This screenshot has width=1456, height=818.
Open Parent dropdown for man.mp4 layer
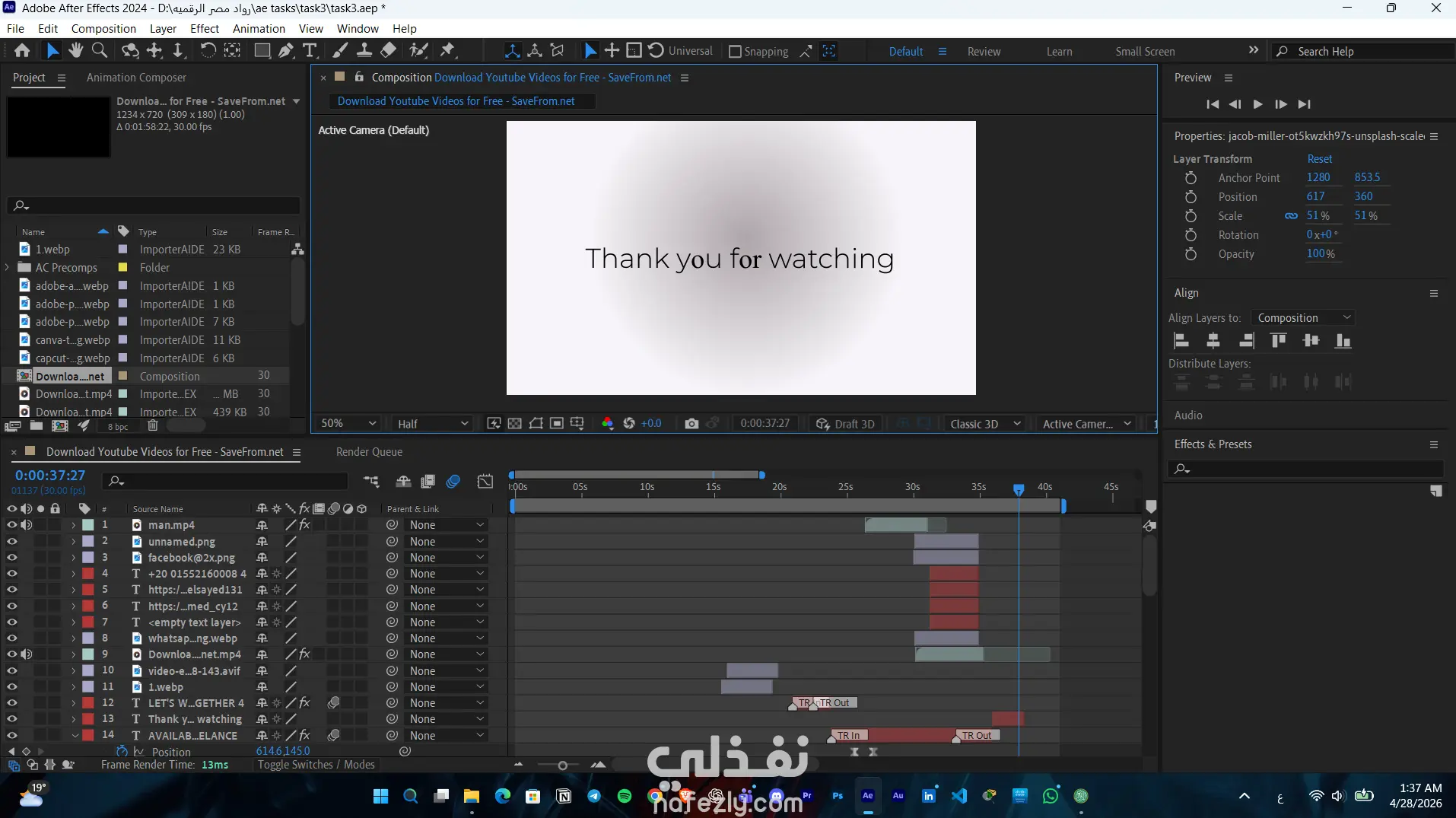tap(447, 525)
